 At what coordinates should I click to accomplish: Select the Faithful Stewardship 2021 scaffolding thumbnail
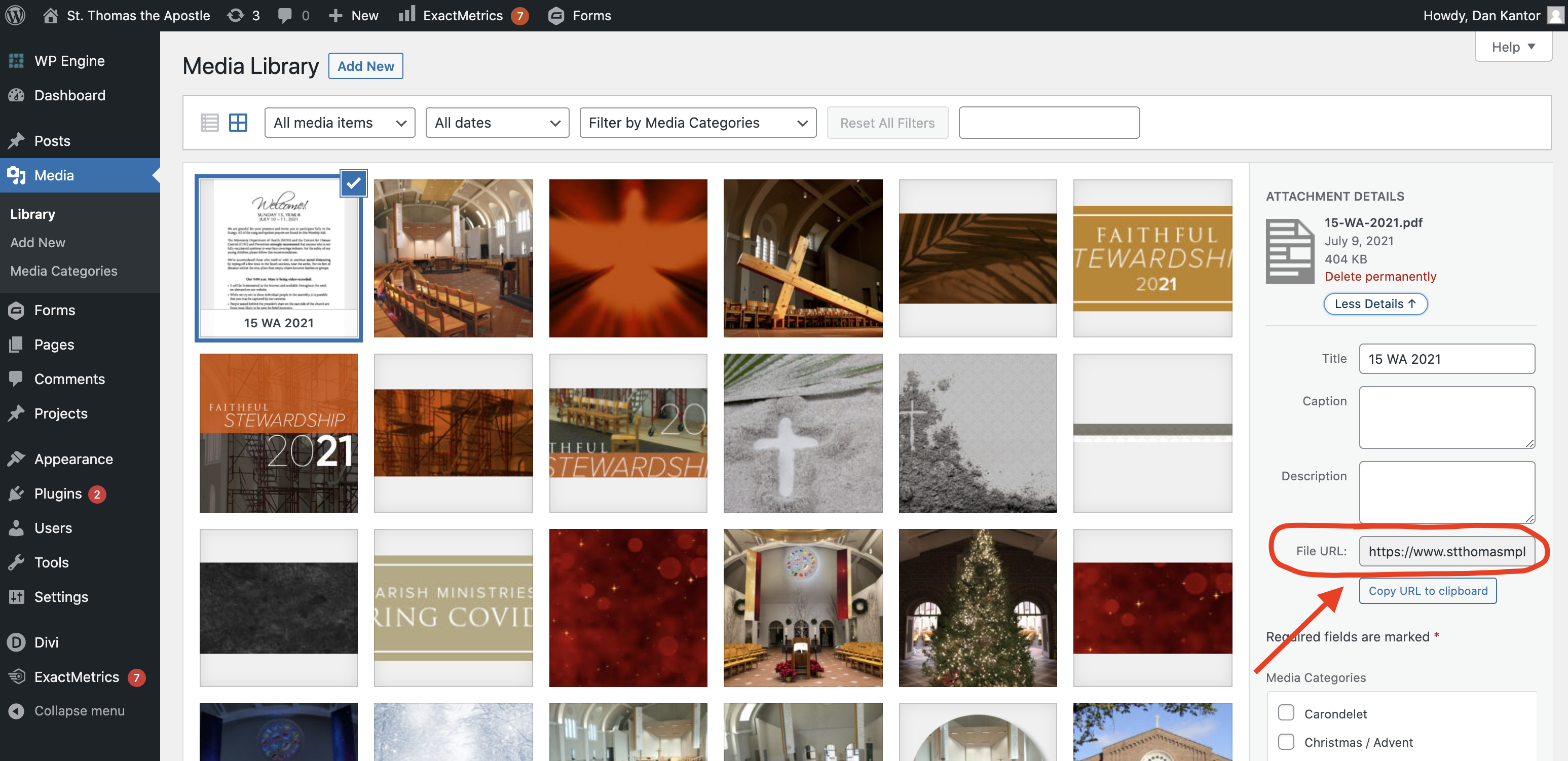tap(279, 433)
